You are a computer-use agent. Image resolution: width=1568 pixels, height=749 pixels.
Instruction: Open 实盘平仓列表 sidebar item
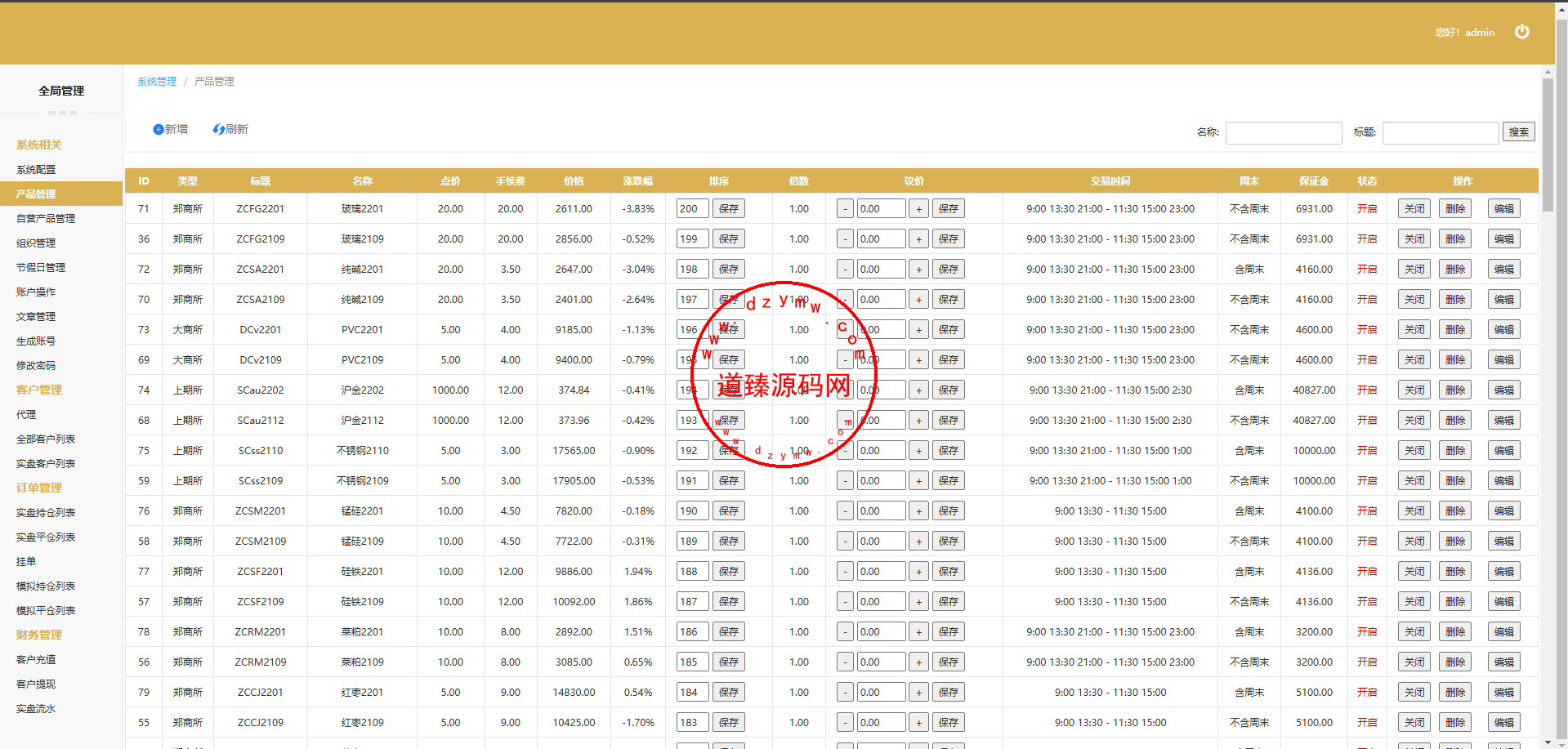pos(46,537)
